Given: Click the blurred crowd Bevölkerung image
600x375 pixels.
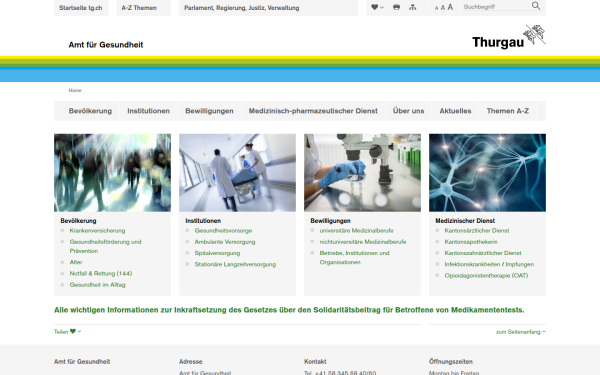Looking at the screenshot, I should [112, 173].
